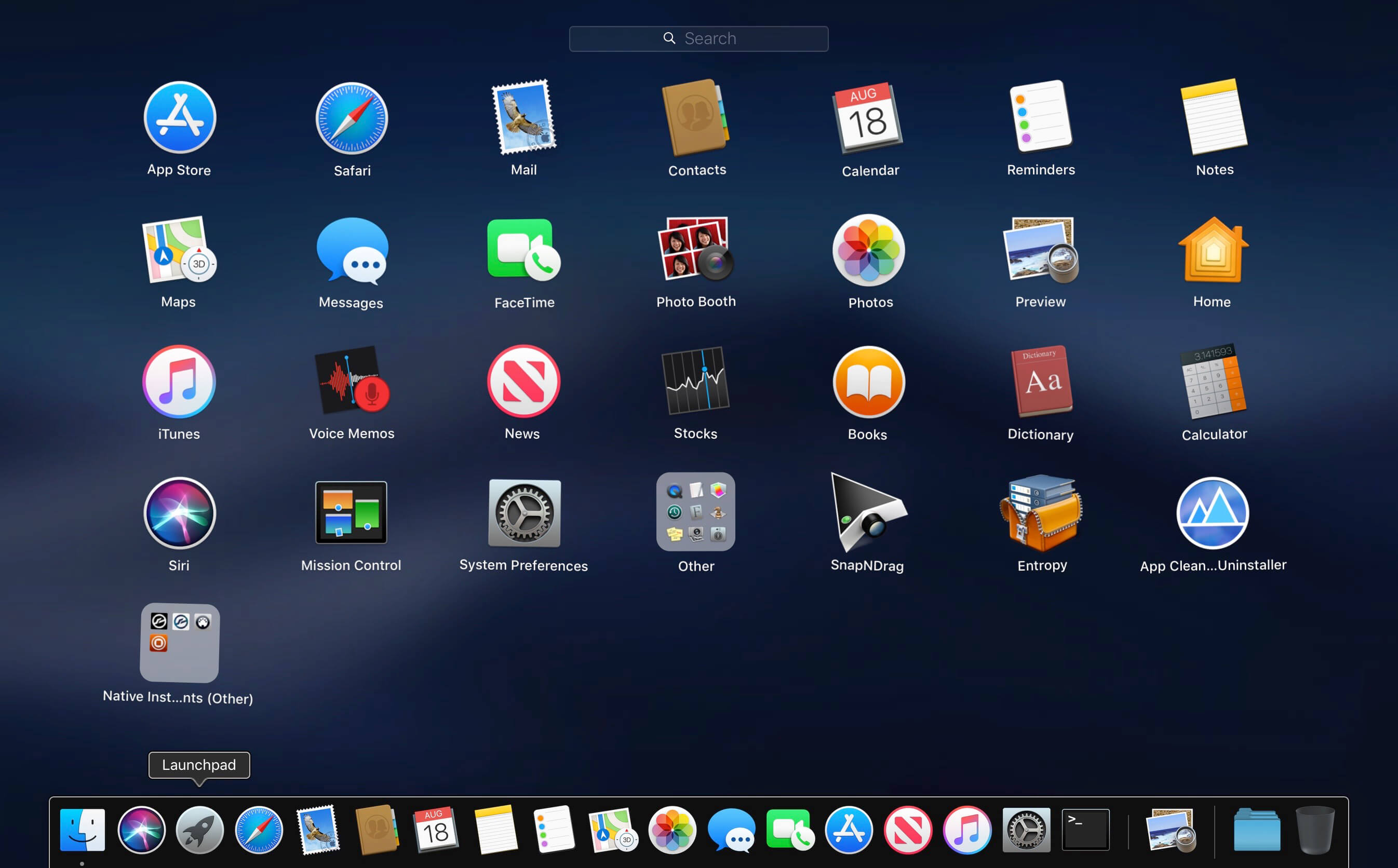Click Launchpad rocket icon in Dock

[200, 830]
